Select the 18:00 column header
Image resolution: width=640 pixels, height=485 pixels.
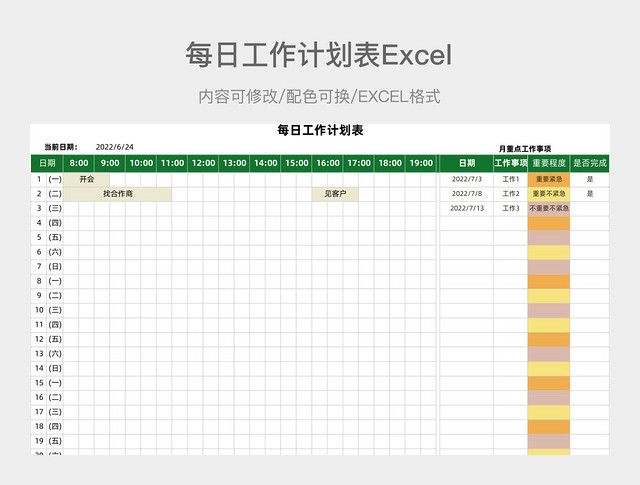(x=390, y=163)
